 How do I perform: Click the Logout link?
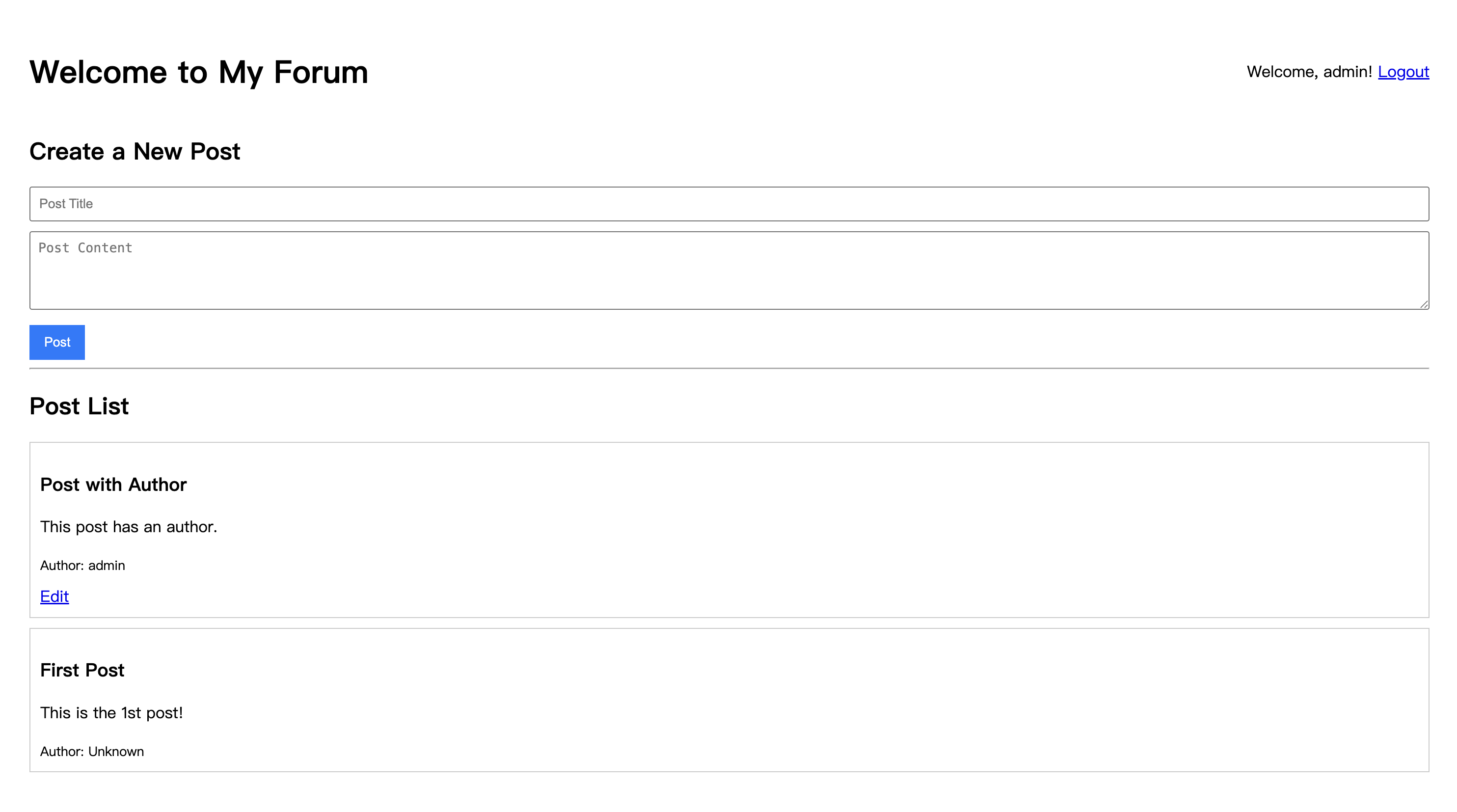point(1403,72)
